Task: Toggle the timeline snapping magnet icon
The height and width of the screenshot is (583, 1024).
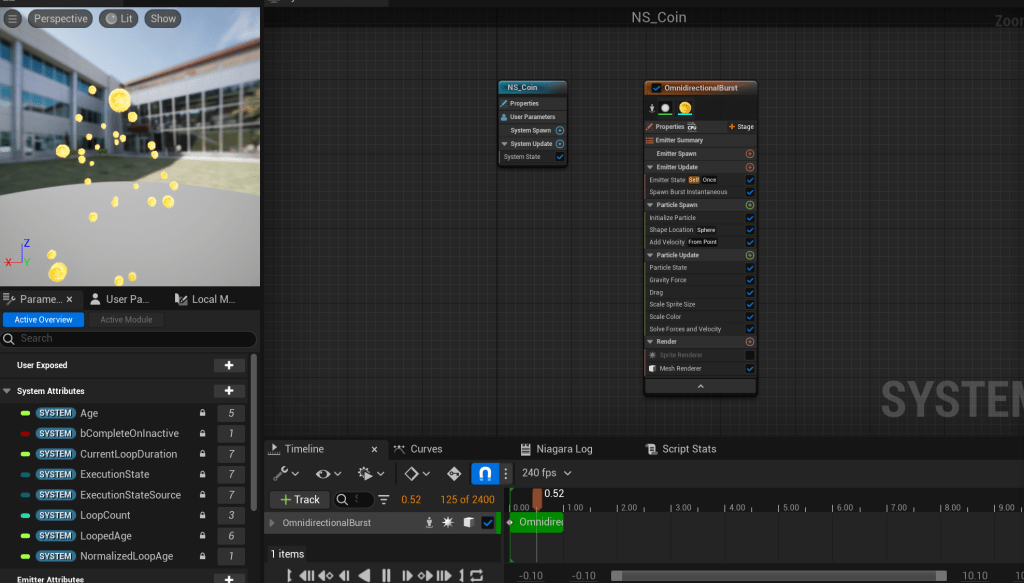Action: click(485, 473)
